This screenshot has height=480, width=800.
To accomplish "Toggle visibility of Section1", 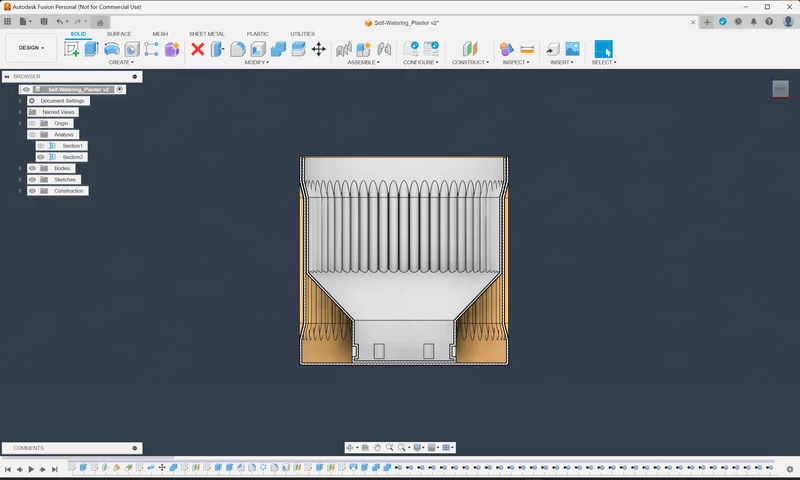I will [41, 146].
